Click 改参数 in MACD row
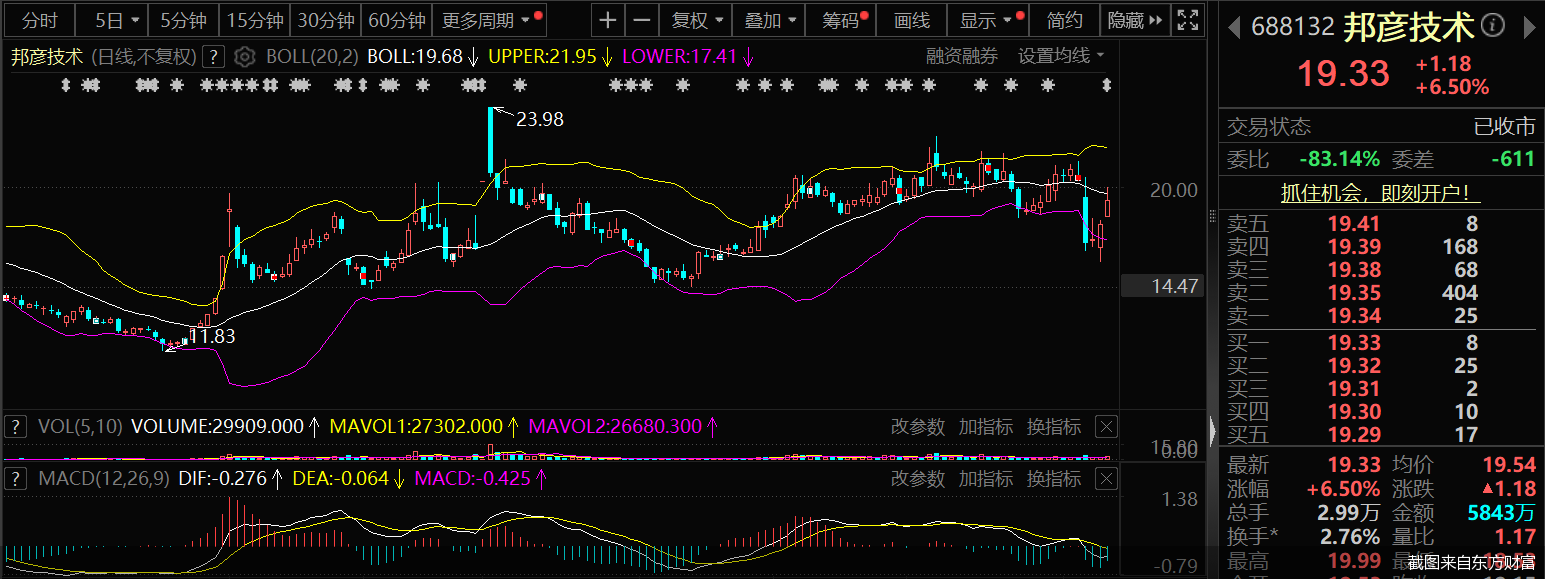Viewport: 1545px width, 579px height. tap(917, 479)
